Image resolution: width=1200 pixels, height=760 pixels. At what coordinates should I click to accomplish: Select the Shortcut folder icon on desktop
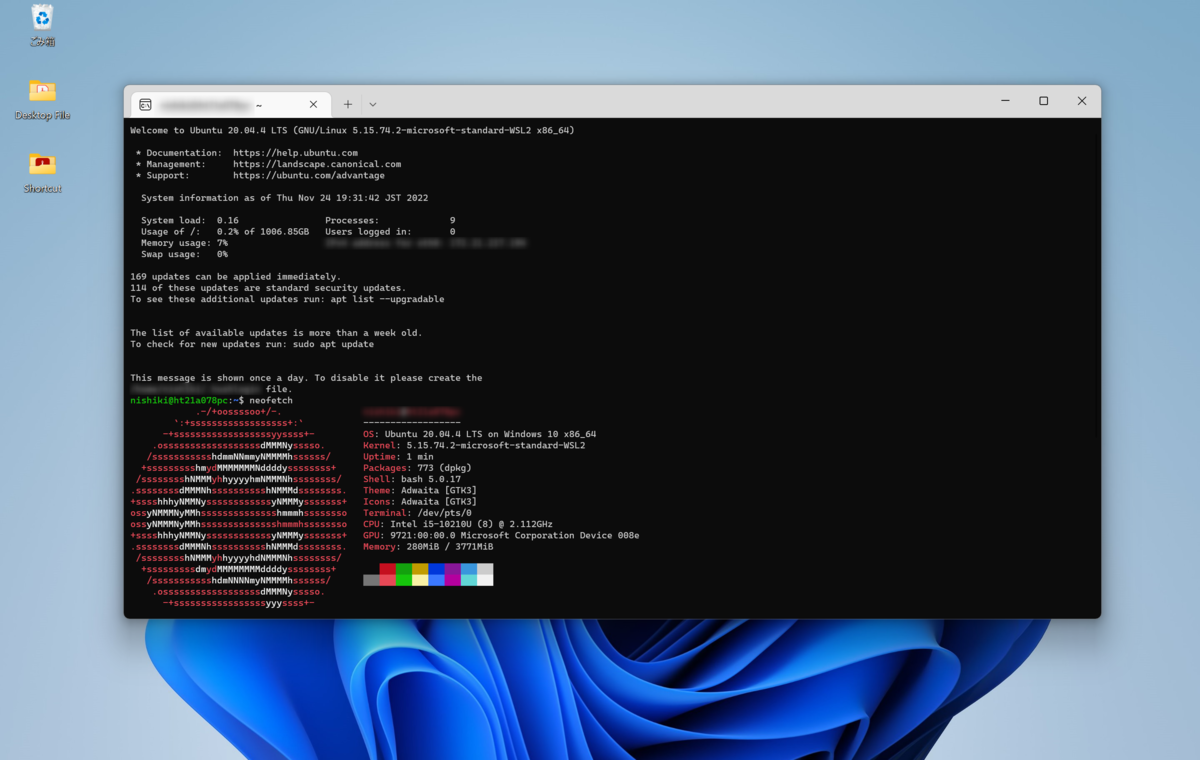42,171
